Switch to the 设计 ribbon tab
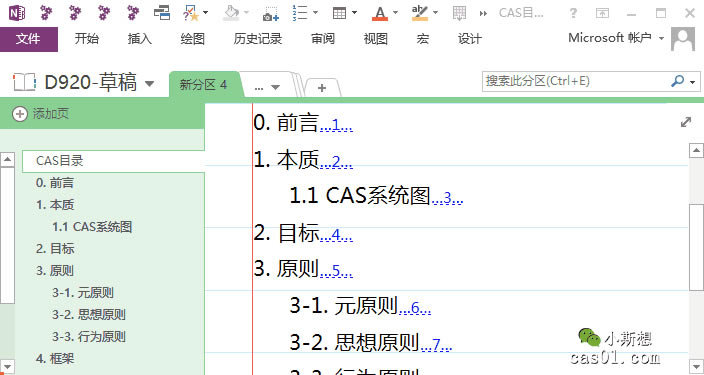 pos(470,39)
